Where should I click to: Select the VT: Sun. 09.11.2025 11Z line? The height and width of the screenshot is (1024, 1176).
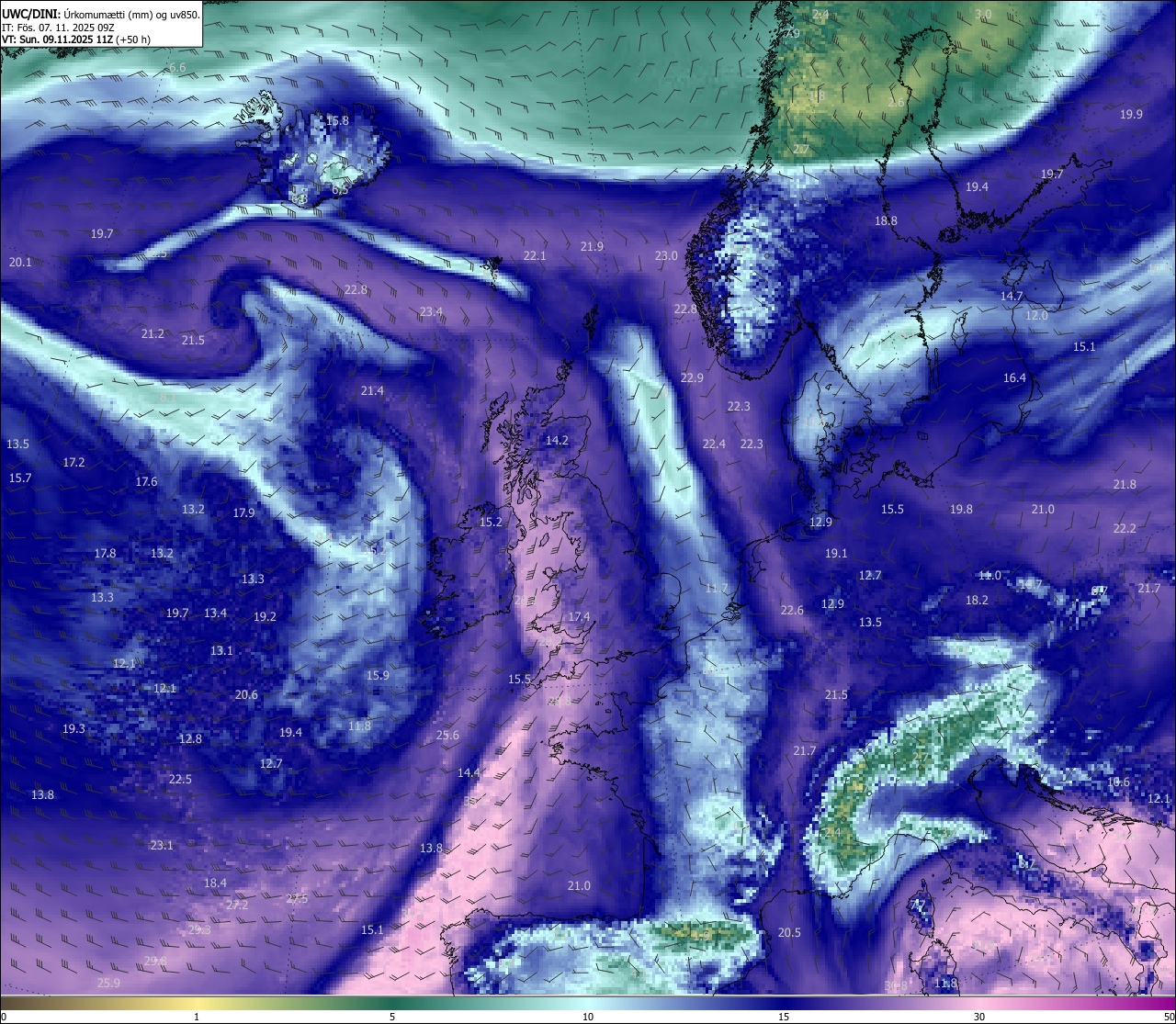pos(76,39)
